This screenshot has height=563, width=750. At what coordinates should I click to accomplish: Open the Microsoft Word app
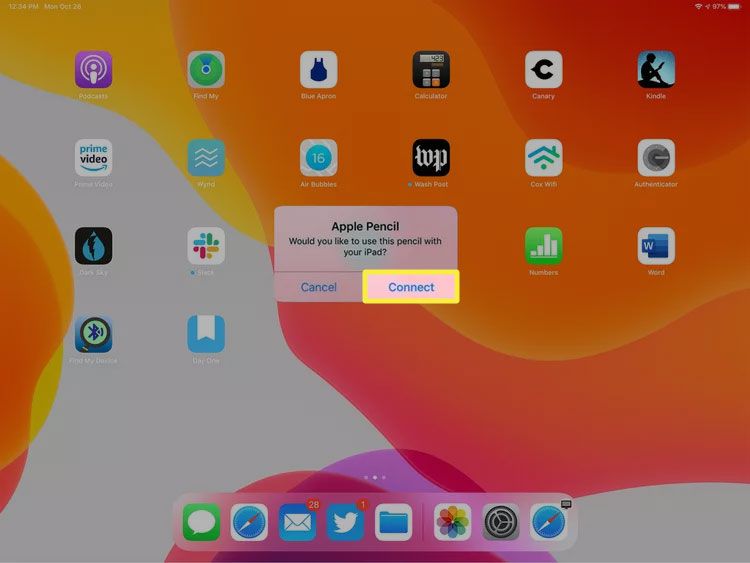[x=656, y=246]
